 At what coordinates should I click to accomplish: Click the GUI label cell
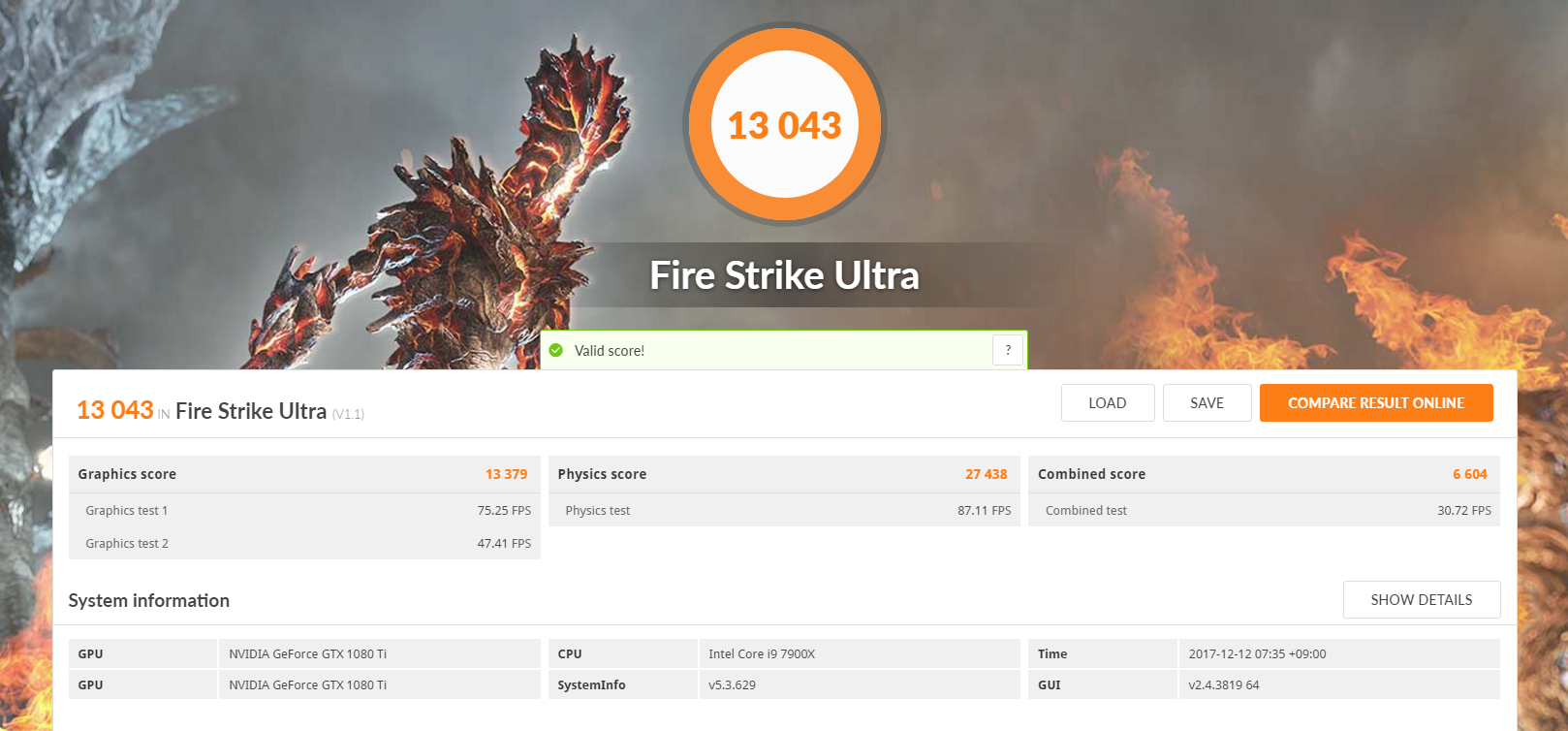click(1103, 684)
